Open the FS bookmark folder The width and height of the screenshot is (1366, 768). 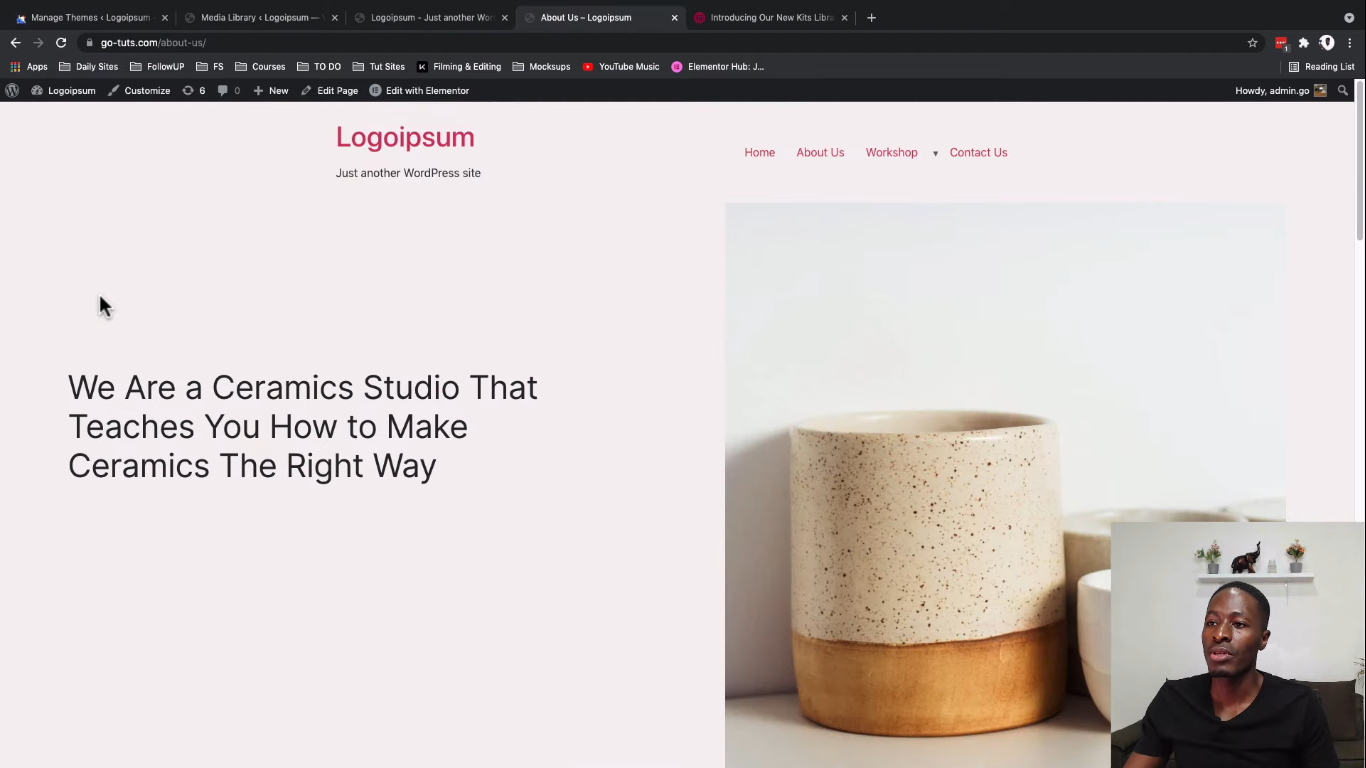click(x=210, y=67)
